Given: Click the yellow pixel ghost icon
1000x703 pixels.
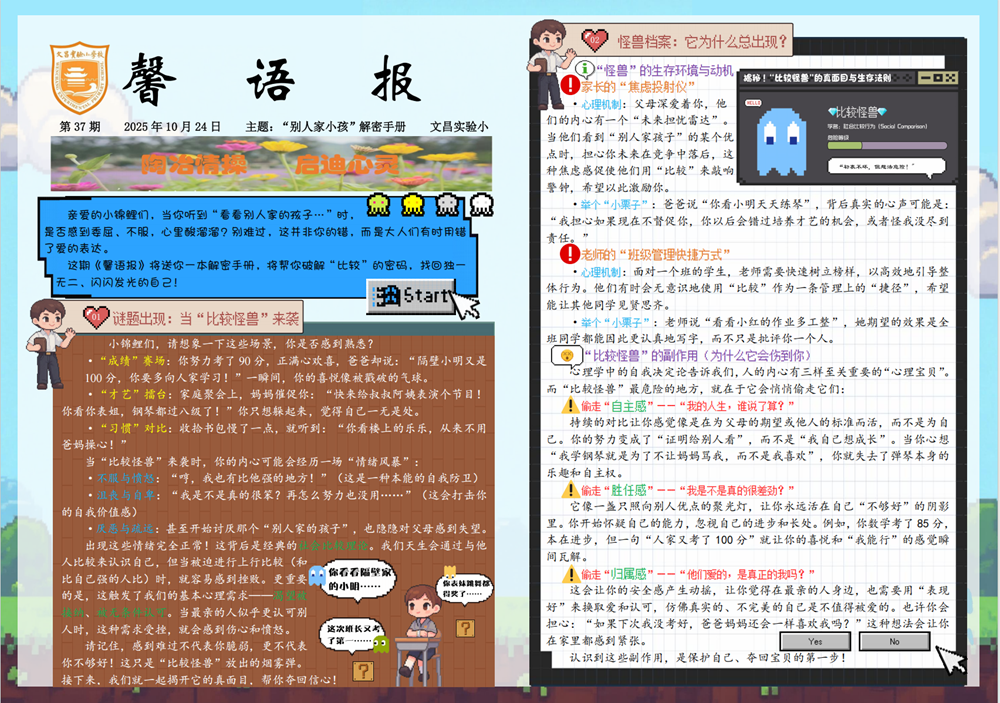Looking at the screenshot, I should (x=413, y=204).
